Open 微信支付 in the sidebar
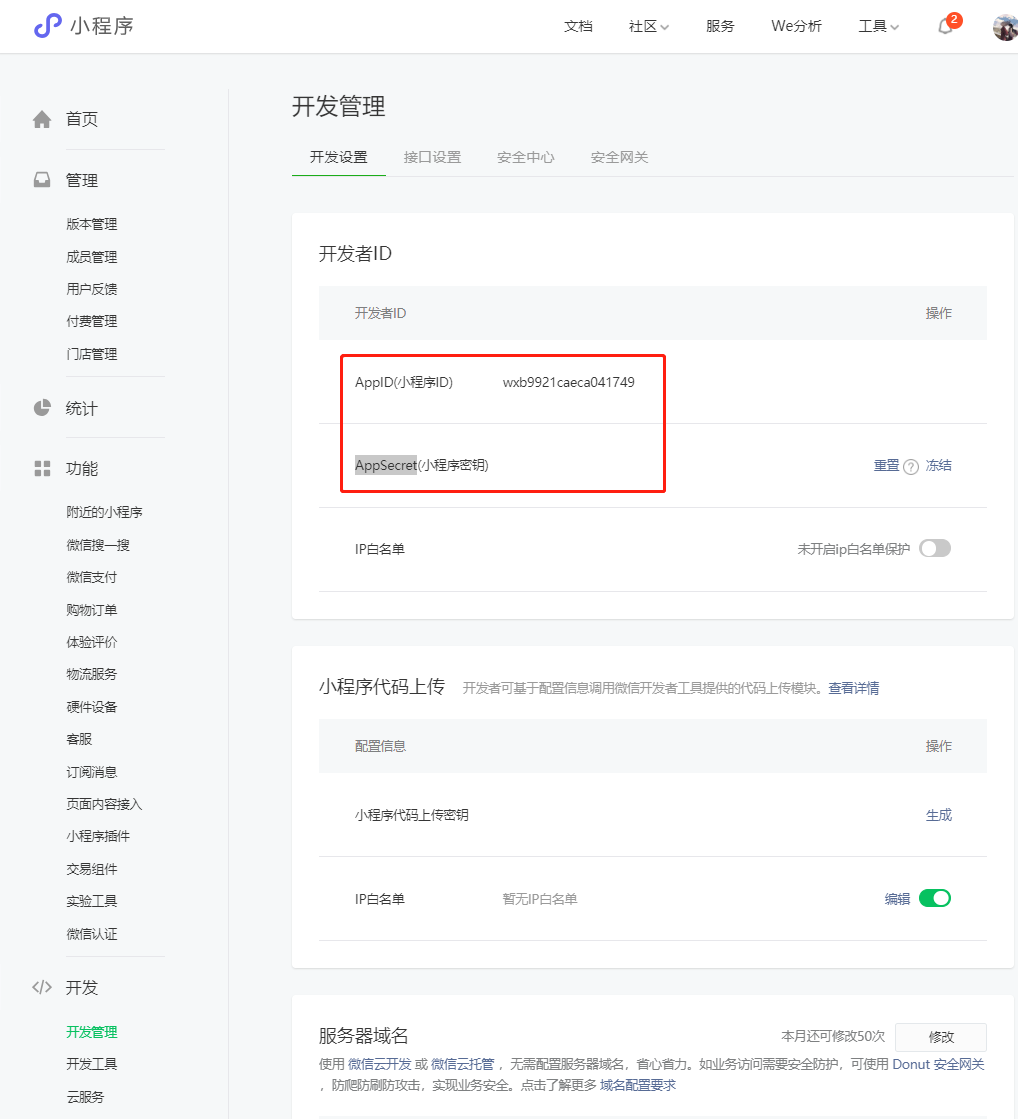Screen dimensions: 1018x1119 [91, 577]
